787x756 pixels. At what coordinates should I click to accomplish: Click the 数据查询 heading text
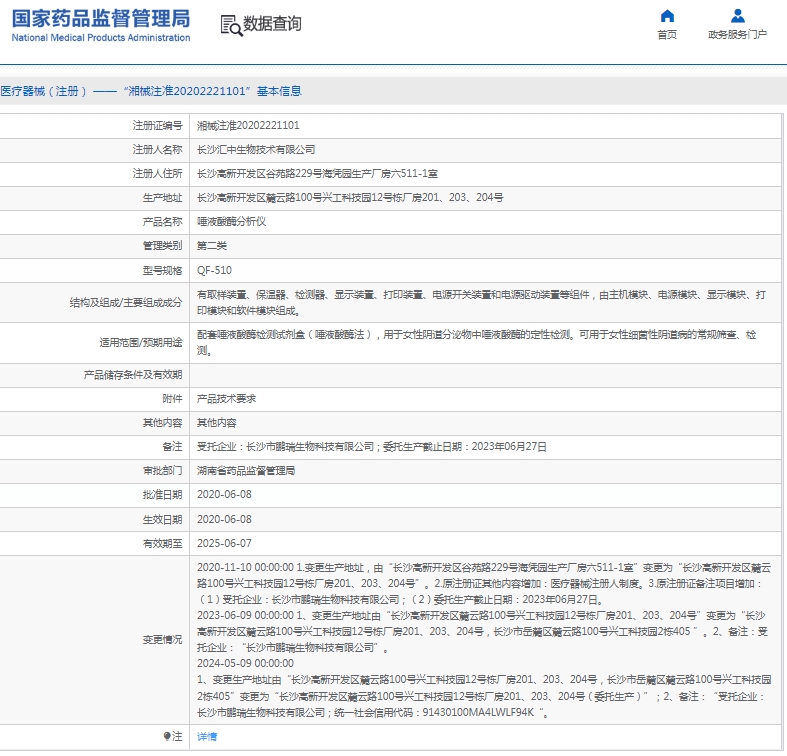point(272,24)
